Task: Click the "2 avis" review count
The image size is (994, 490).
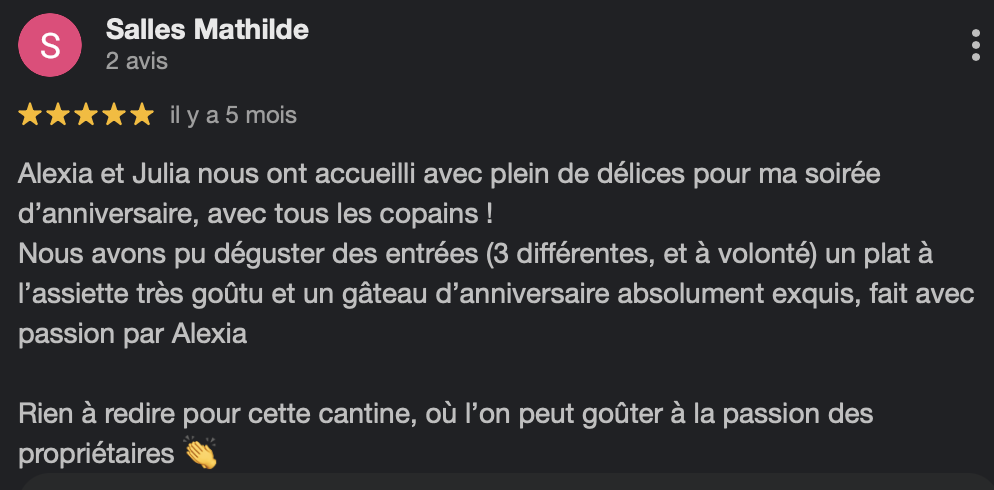Action: pyautogui.click(x=137, y=61)
